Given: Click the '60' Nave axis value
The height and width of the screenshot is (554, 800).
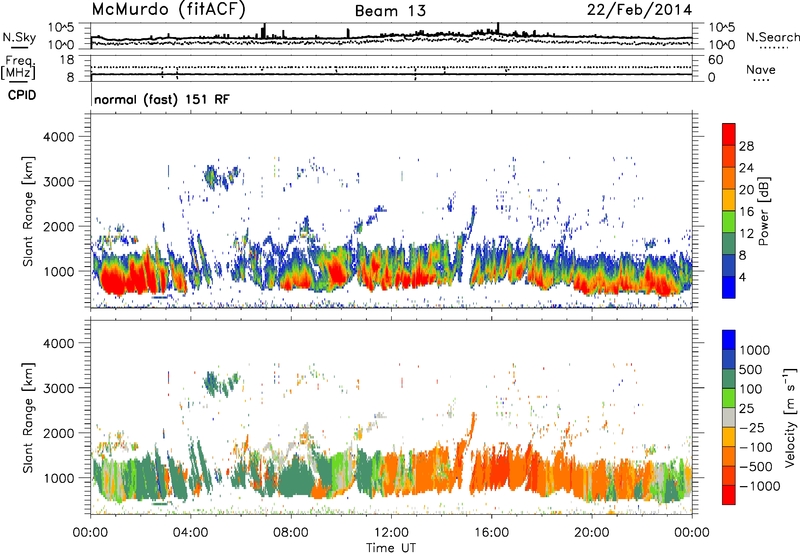Looking at the screenshot, I should [716, 60].
